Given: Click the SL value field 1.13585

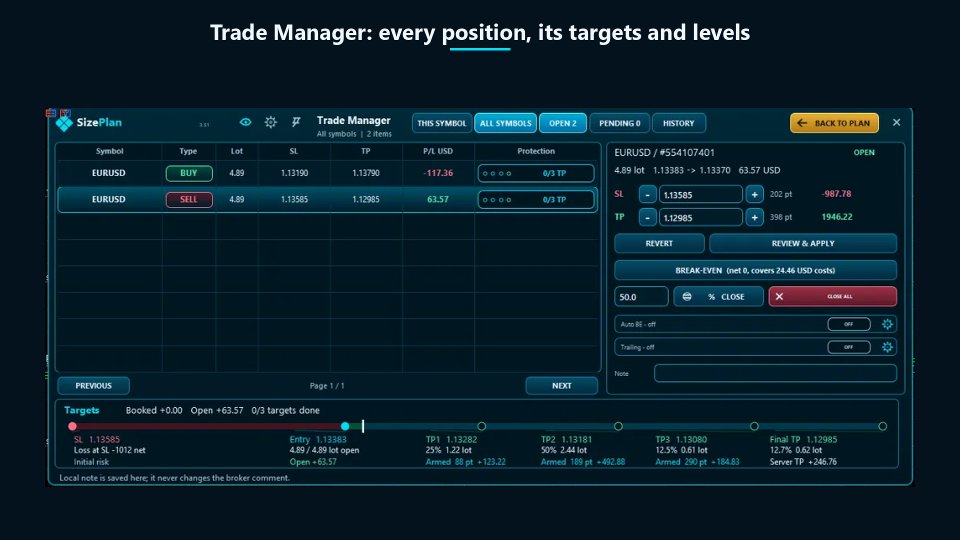Looking at the screenshot, I should [700, 195].
